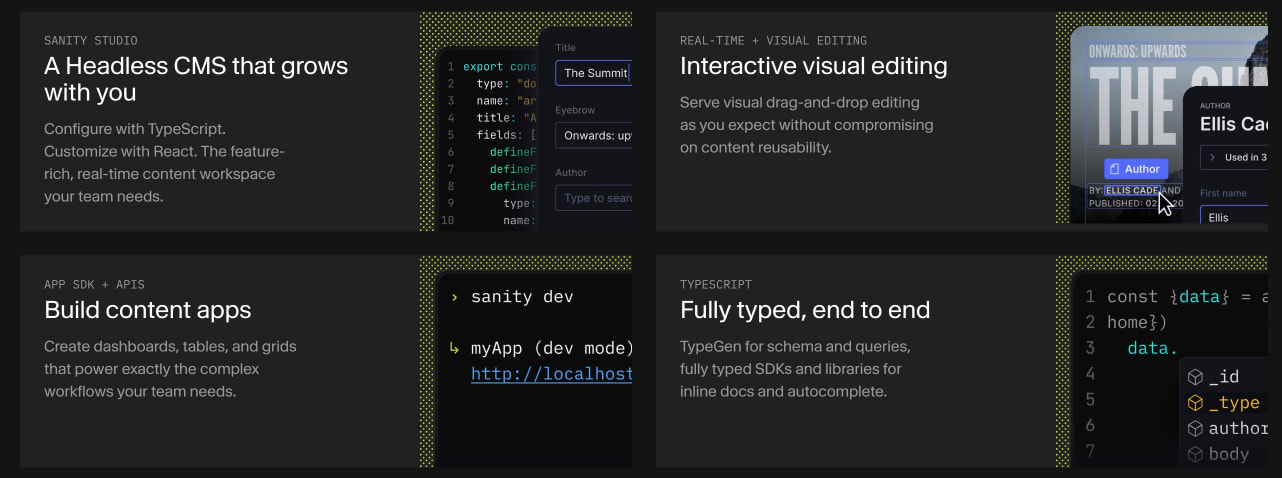Click the blue Author overlay button
Screen dimensions: 1282x478
click(x=1136, y=169)
